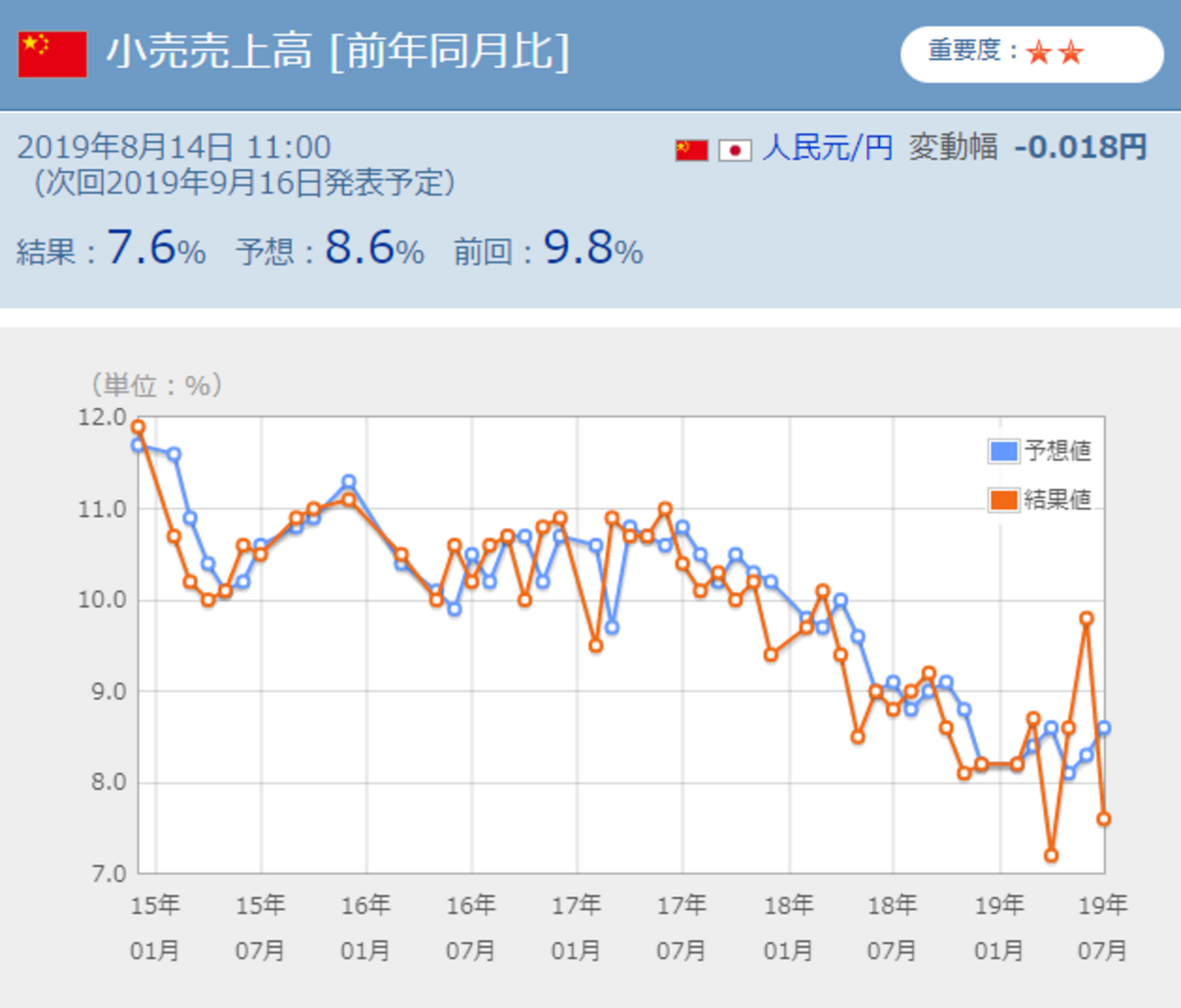Click the 変動幅 label

coord(953,147)
